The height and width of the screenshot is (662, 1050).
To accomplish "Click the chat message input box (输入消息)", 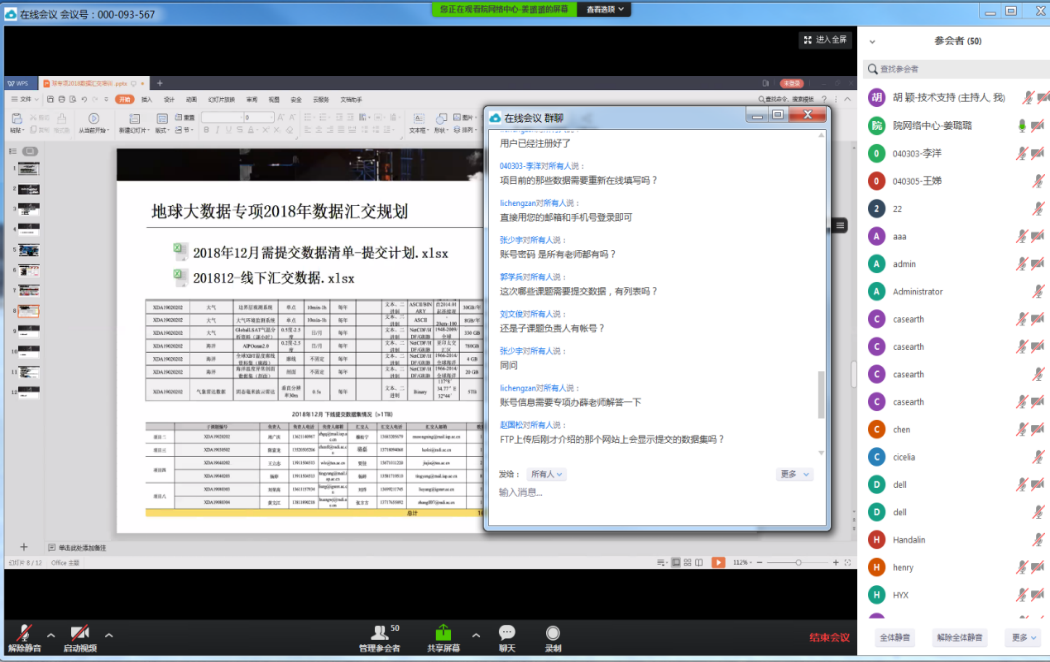I will pyautogui.click(x=655, y=493).
